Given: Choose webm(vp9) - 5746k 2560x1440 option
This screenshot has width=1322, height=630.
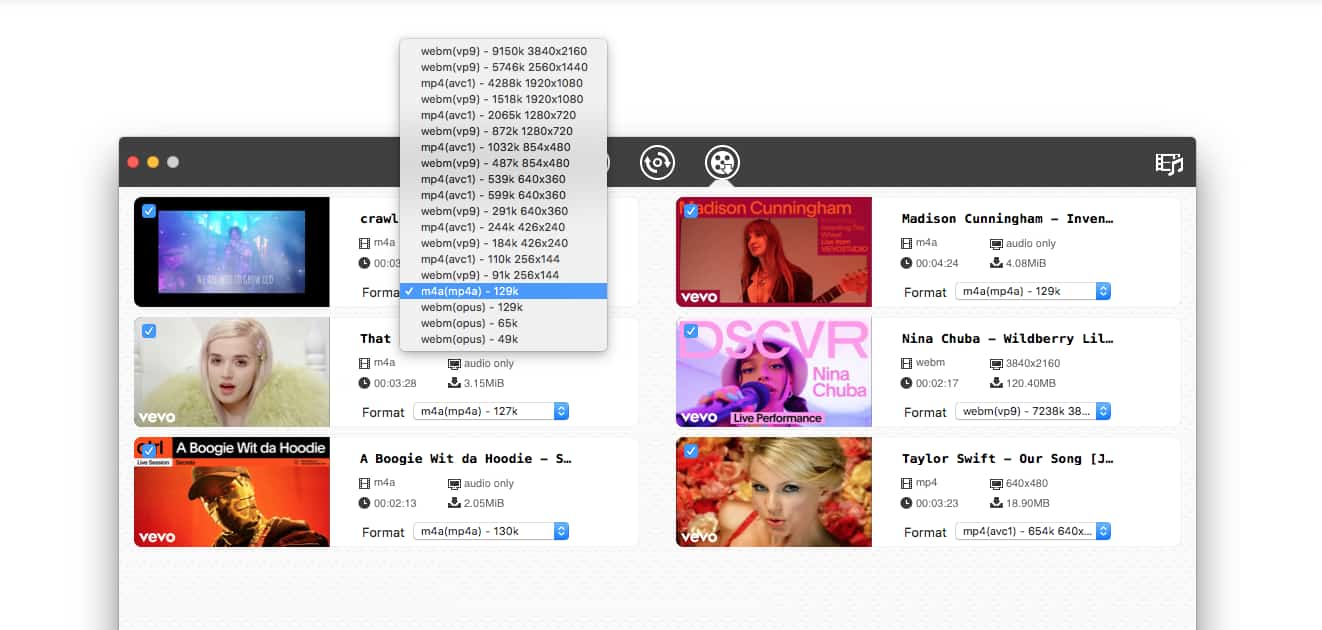Looking at the screenshot, I should tap(503, 67).
